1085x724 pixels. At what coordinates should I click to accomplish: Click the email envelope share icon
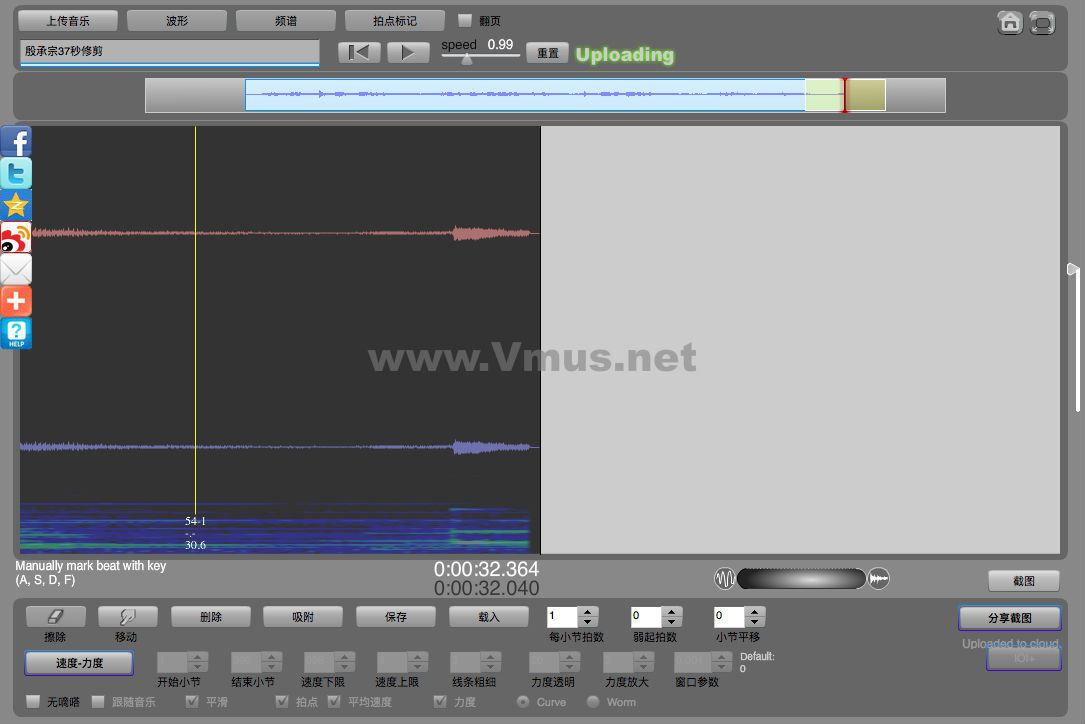(16, 269)
